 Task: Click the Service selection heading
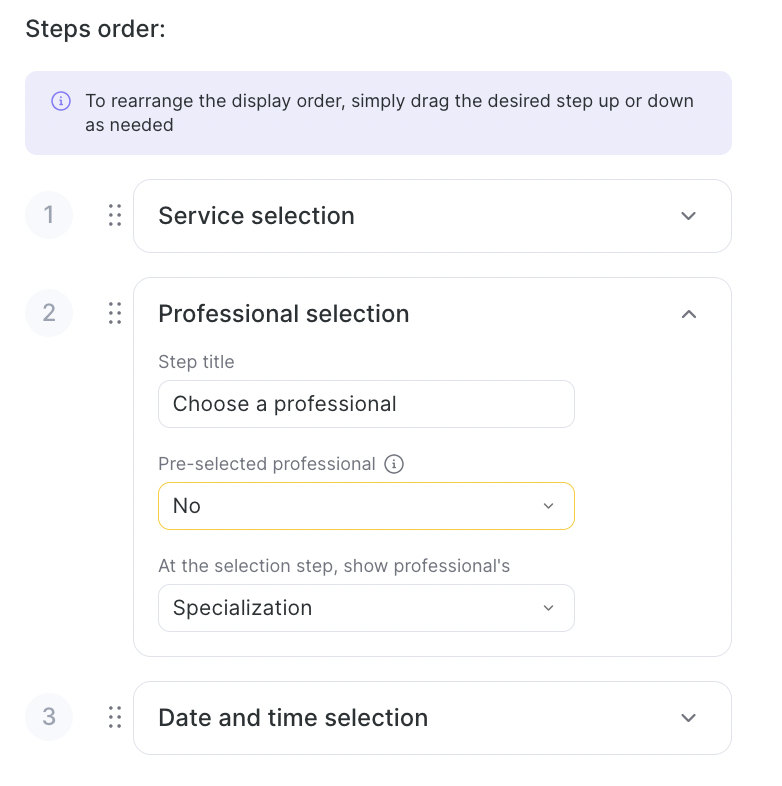coord(256,216)
